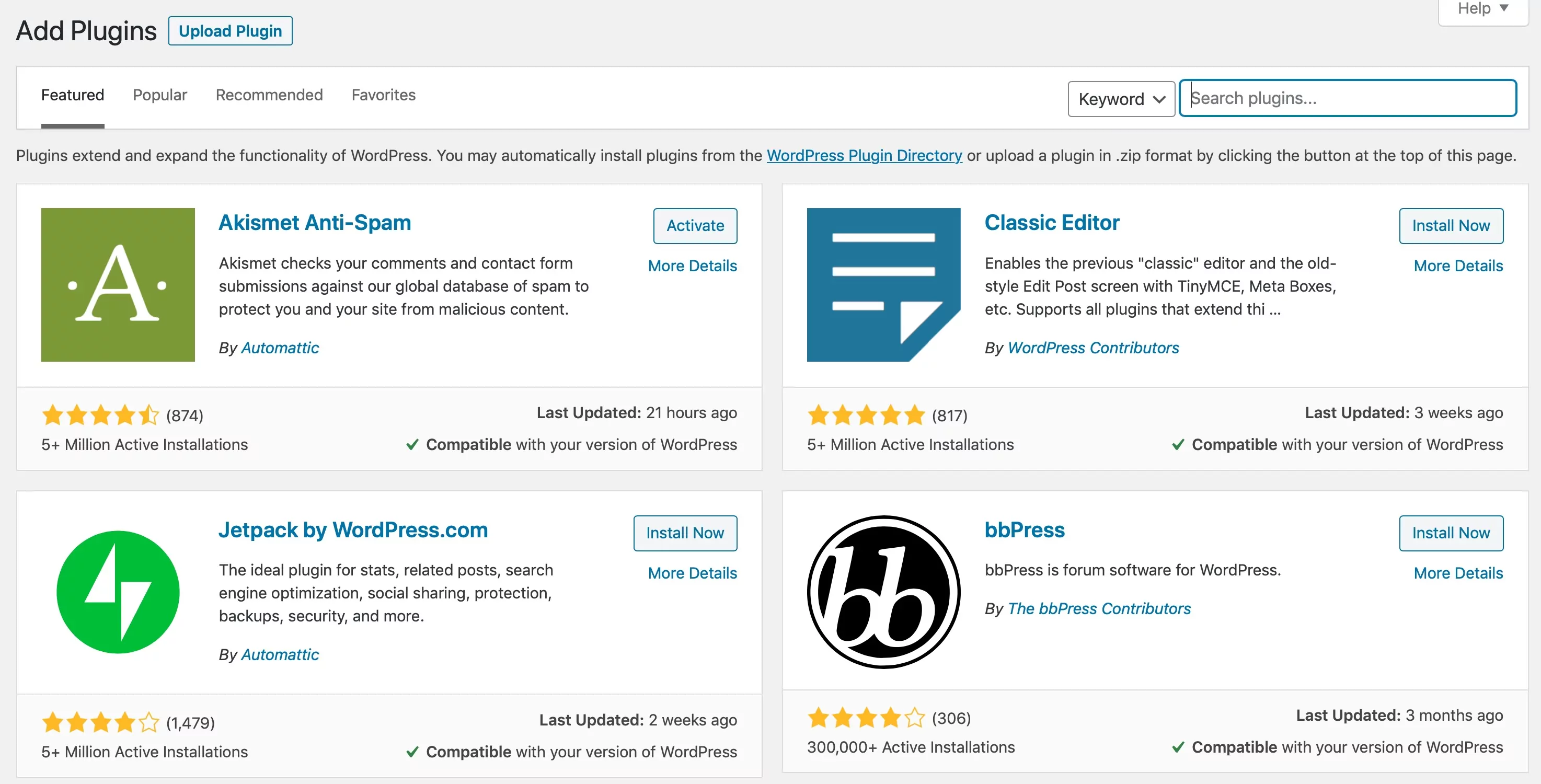
Task: Click the Akismet star rating
Action: pyautogui.click(x=100, y=415)
